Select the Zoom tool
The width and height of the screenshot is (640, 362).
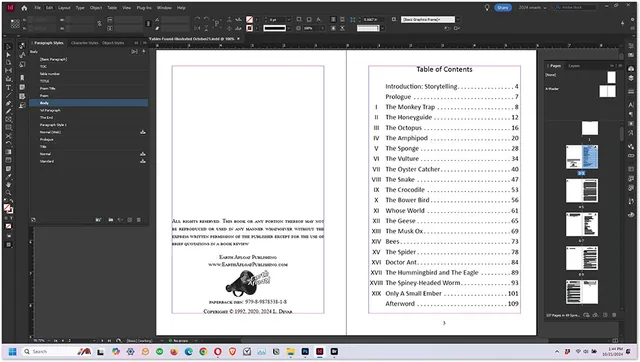[8, 193]
